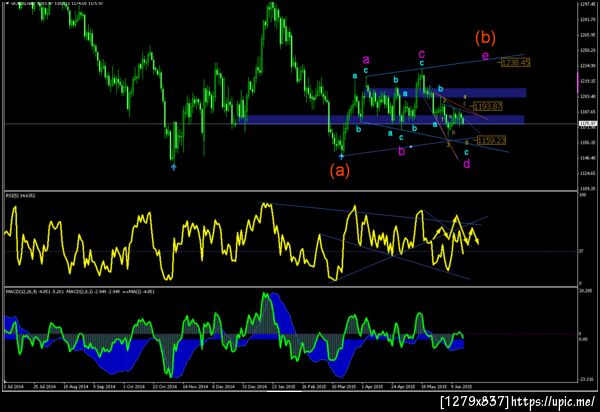Click the 31 Dec 2014 date label
Screen dimensions: 600x412
(255, 387)
